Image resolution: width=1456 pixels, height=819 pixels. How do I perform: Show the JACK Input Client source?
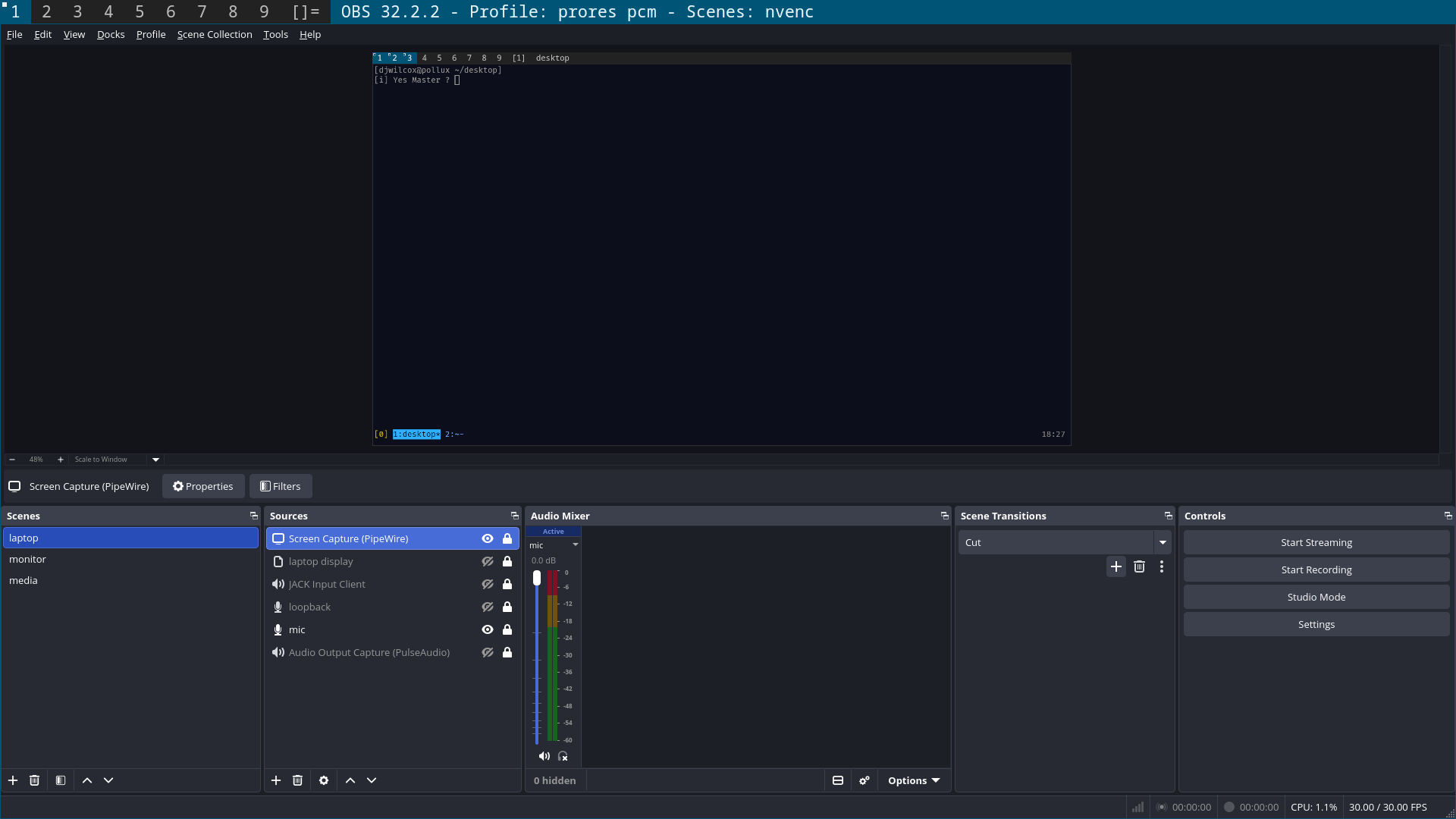(488, 584)
